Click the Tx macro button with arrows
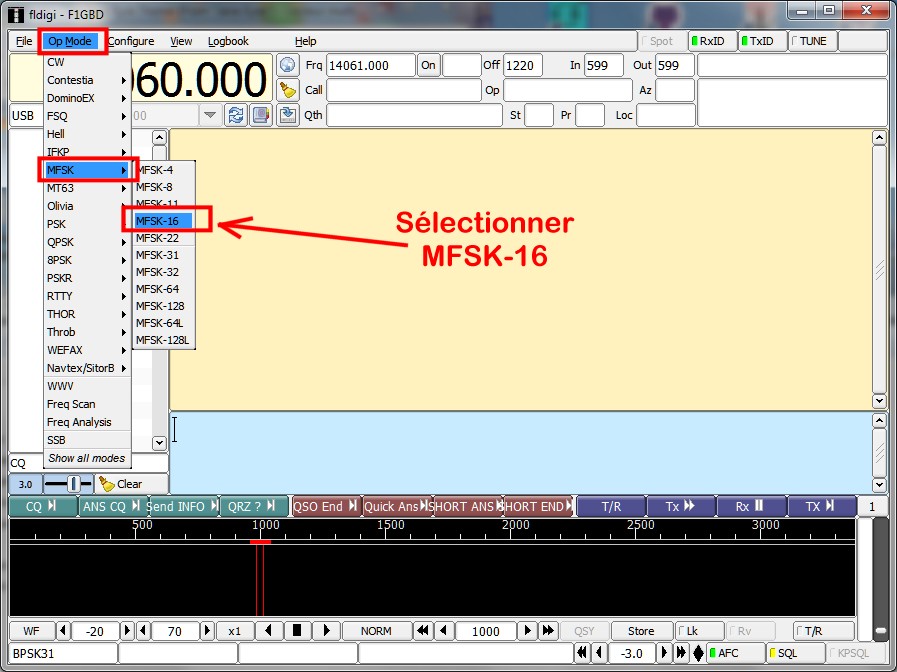The height and width of the screenshot is (672, 897). [x=680, y=506]
